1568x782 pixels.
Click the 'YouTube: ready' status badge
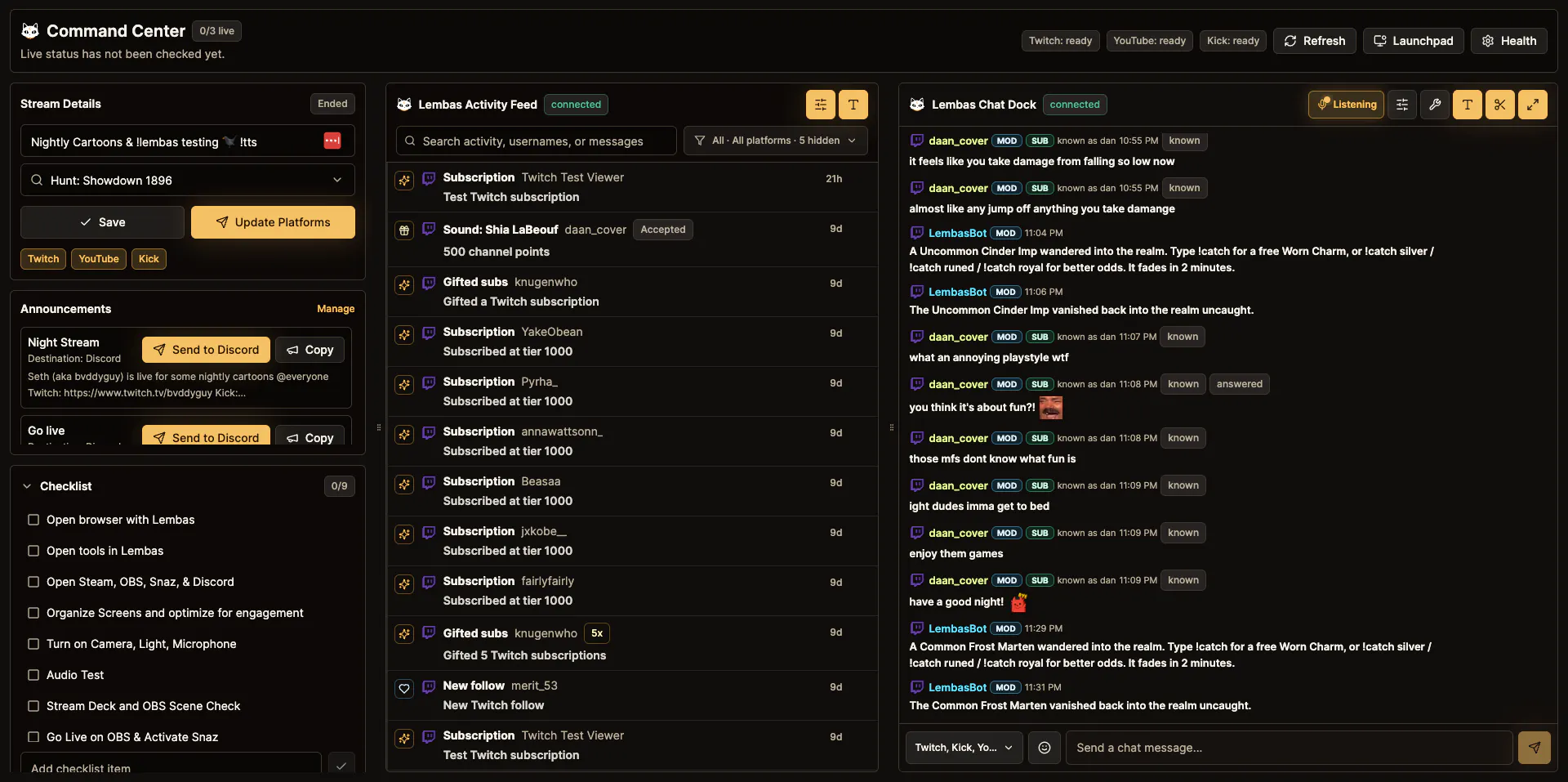(1149, 41)
